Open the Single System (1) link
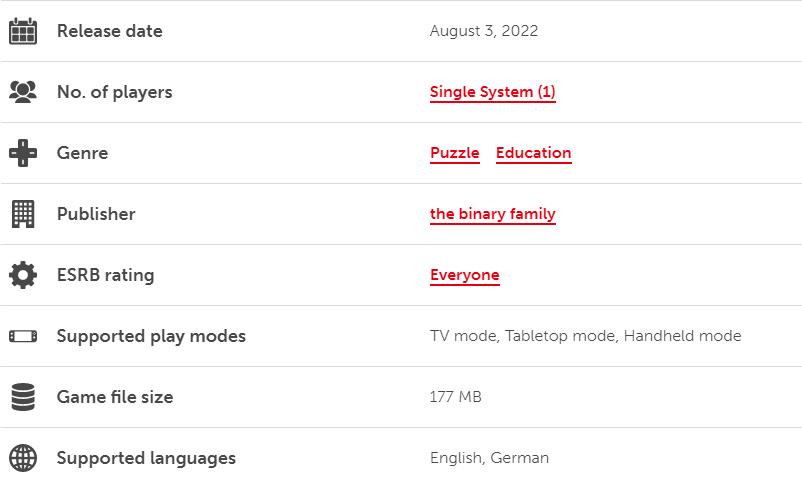The width and height of the screenshot is (802, 488). [493, 92]
